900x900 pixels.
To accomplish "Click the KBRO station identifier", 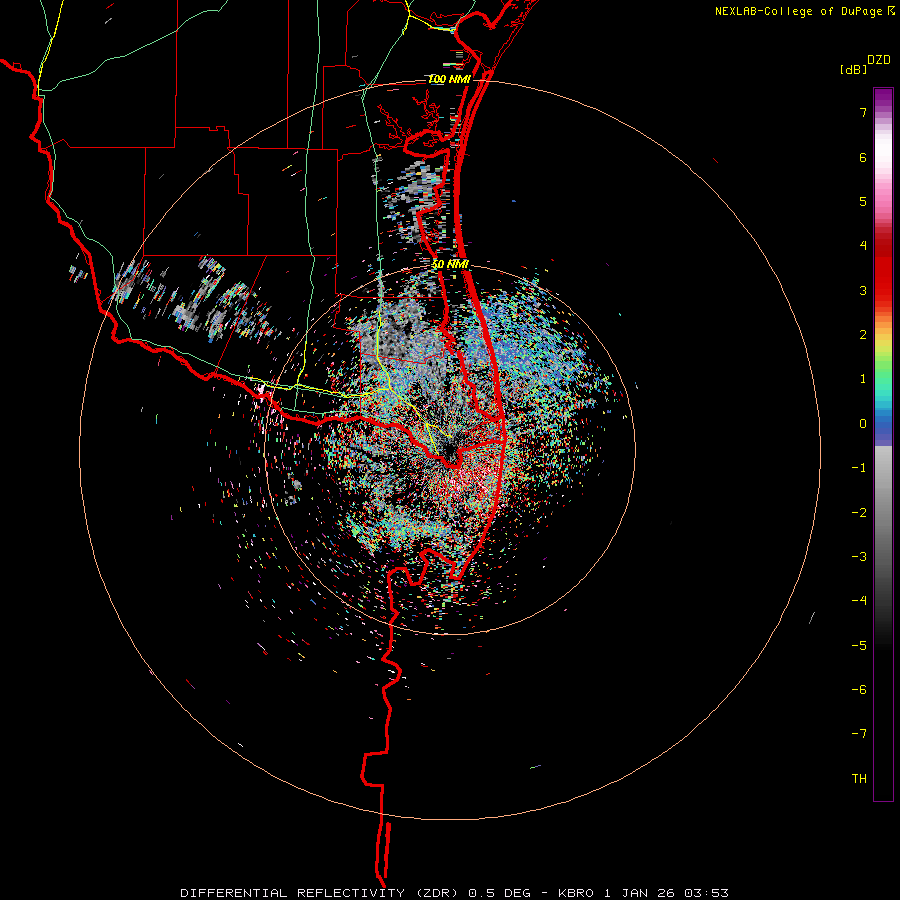I will pos(576,893).
